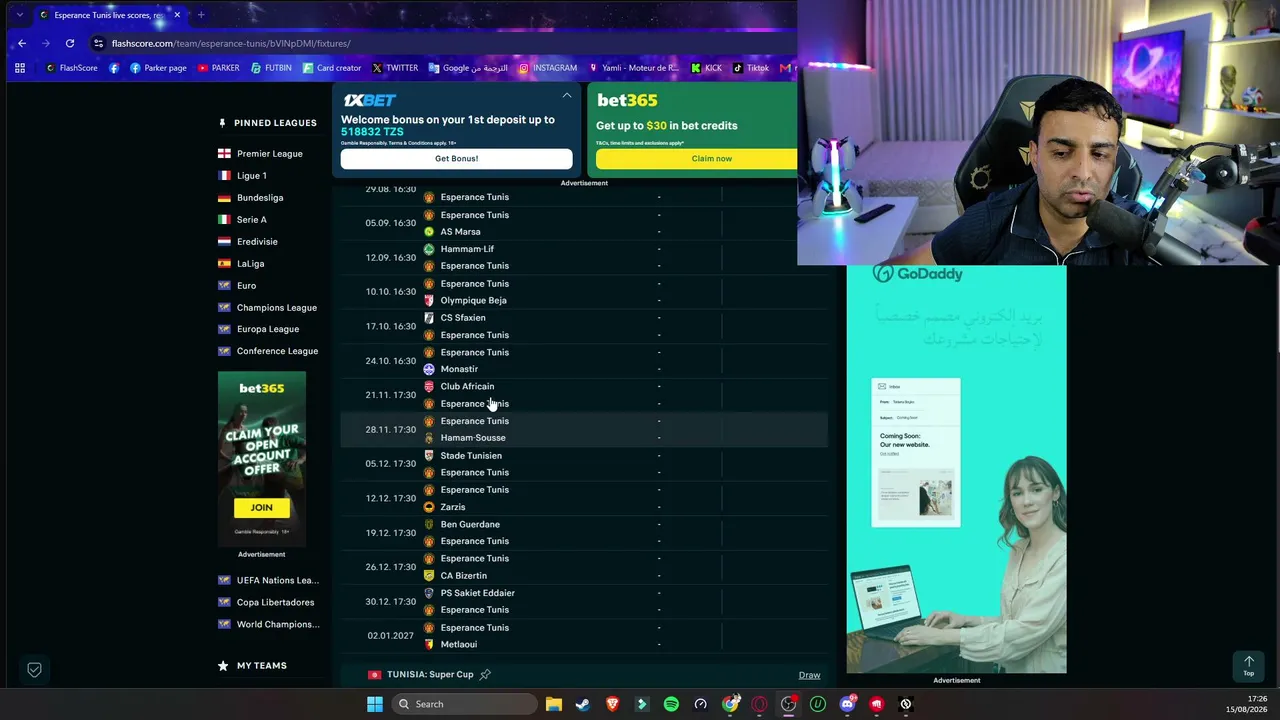Open the browser apps grid shortcut
Screen dimensions: 1280x720
20,68
